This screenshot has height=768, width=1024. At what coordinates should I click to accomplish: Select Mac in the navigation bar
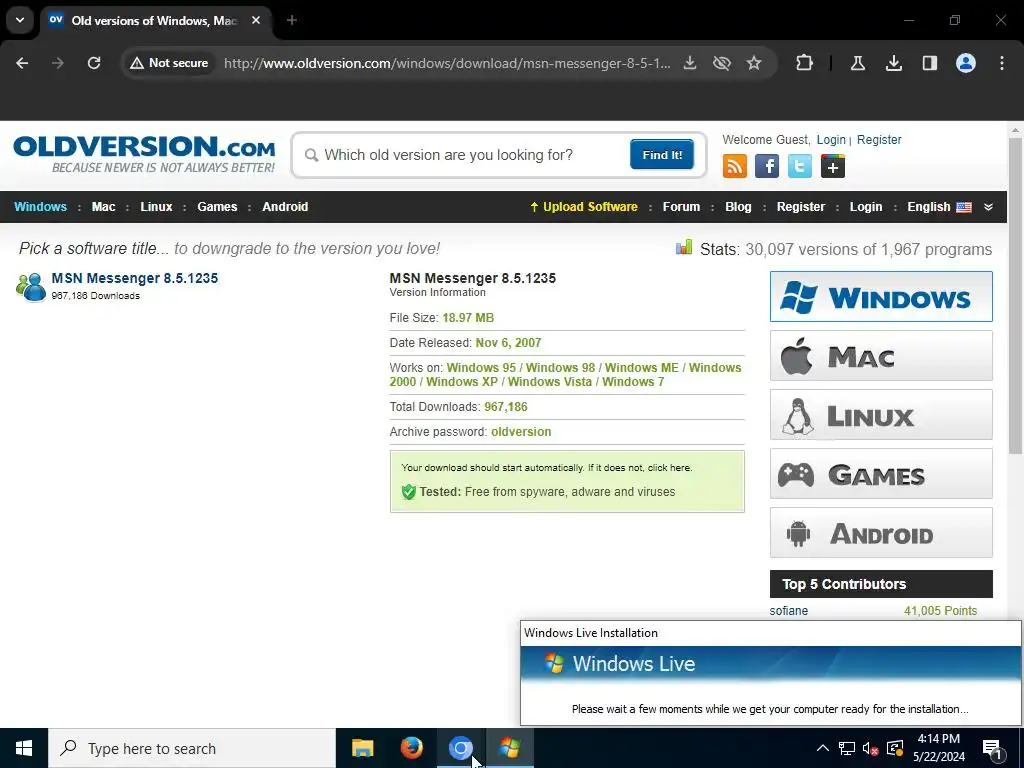[x=103, y=207]
